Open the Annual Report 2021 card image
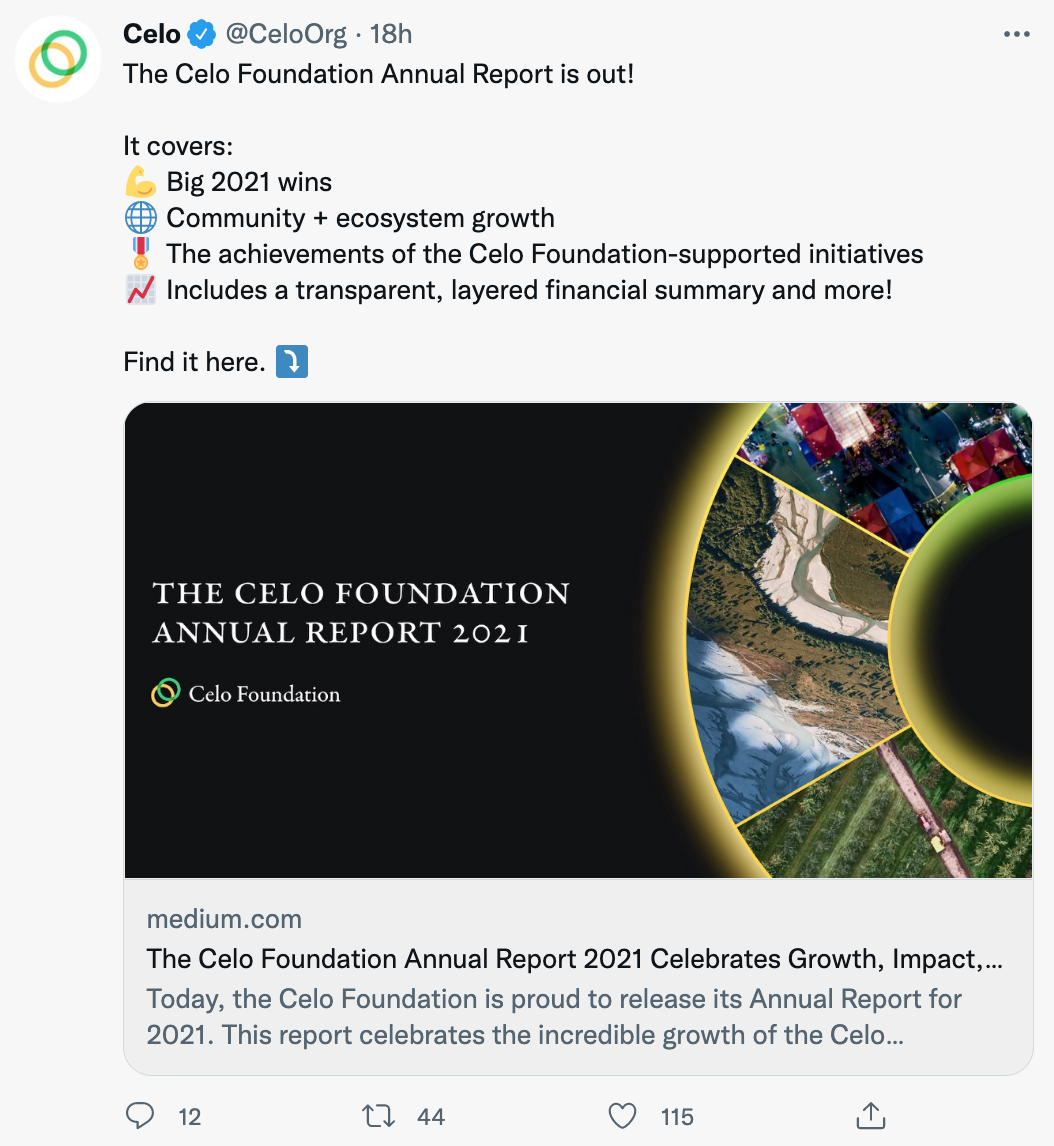Screen dimensions: 1054x1146 pos(578,640)
